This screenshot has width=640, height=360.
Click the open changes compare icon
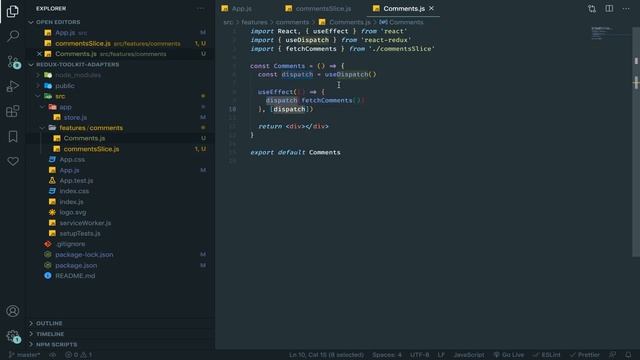point(592,9)
